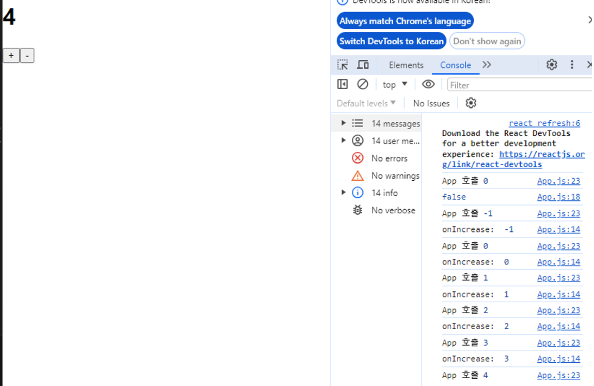Click Don't show again button
Screen dimensions: 594x386
click(x=487, y=41)
